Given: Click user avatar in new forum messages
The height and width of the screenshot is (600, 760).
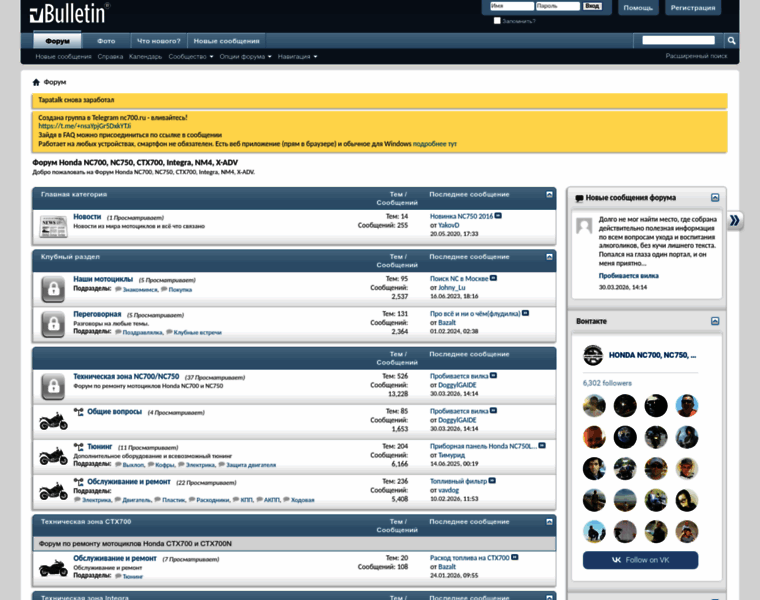Looking at the screenshot, I should (x=584, y=226).
